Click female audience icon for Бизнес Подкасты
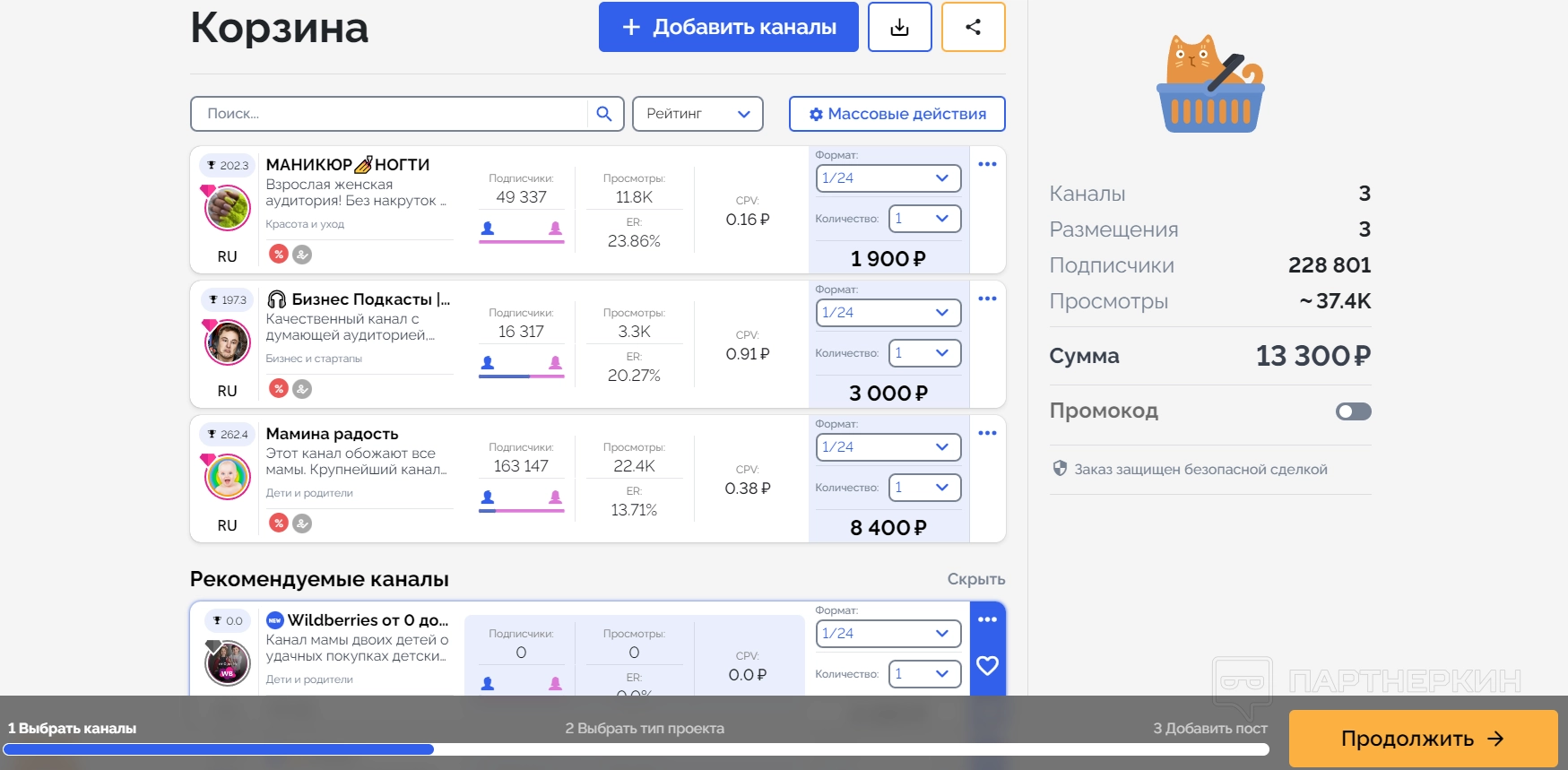This screenshot has width=1568, height=770. pyautogui.click(x=556, y=363)
